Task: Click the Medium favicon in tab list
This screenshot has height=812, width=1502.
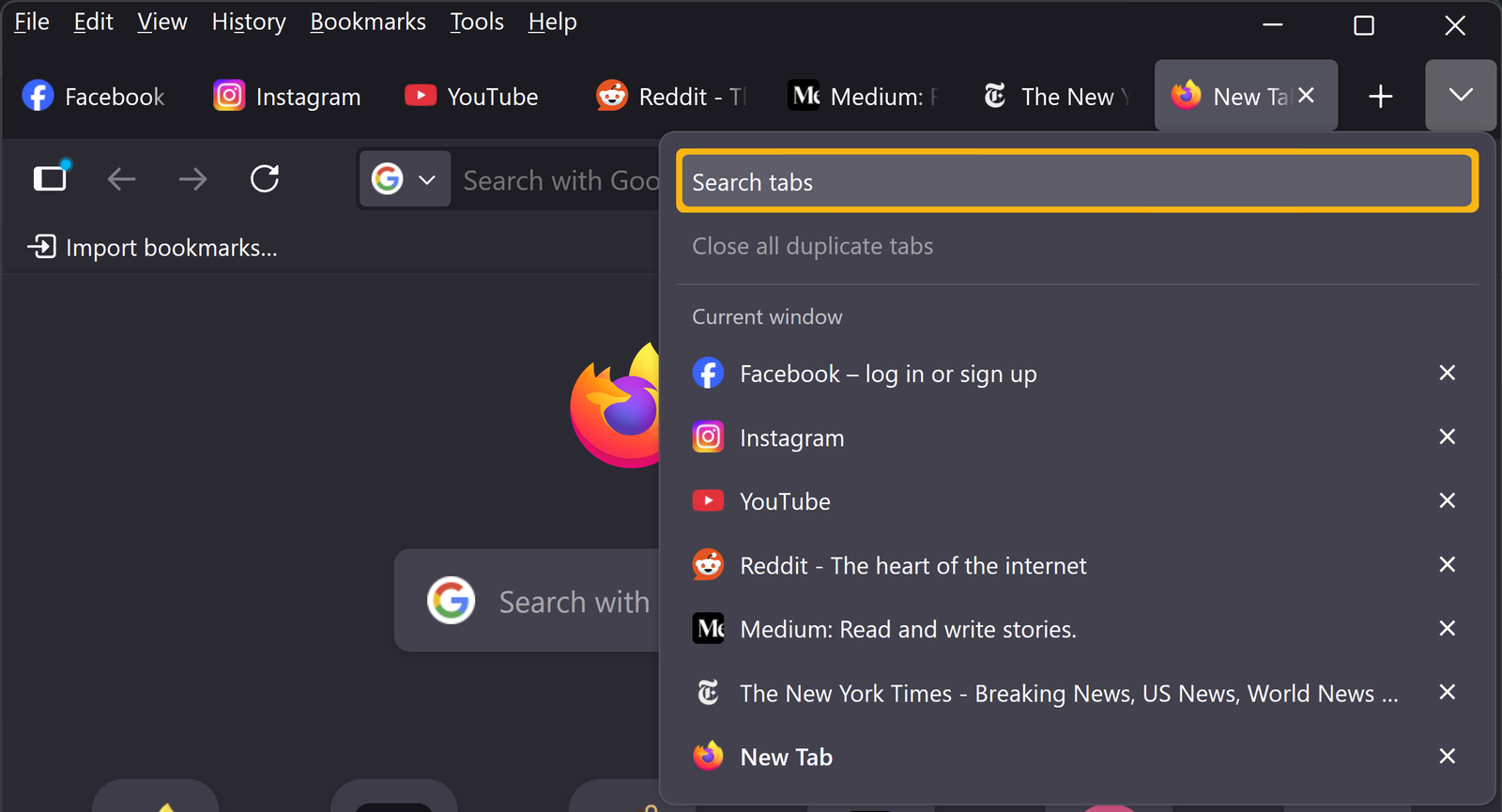Action: [x=708, y=628]
